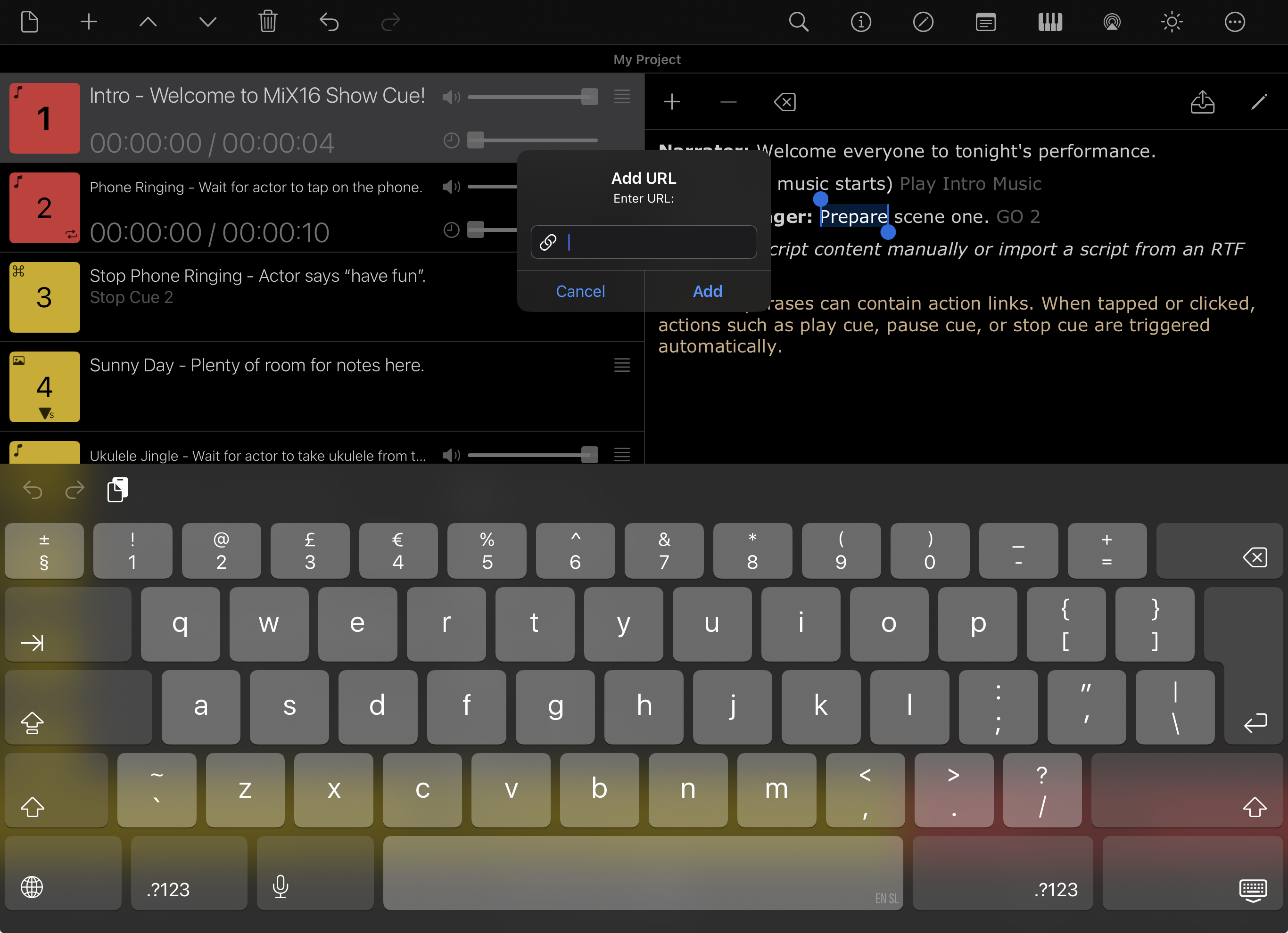Select the Ukulele Jingle cue title
This screenshot has height=933, width=1288.
[258, 456]
